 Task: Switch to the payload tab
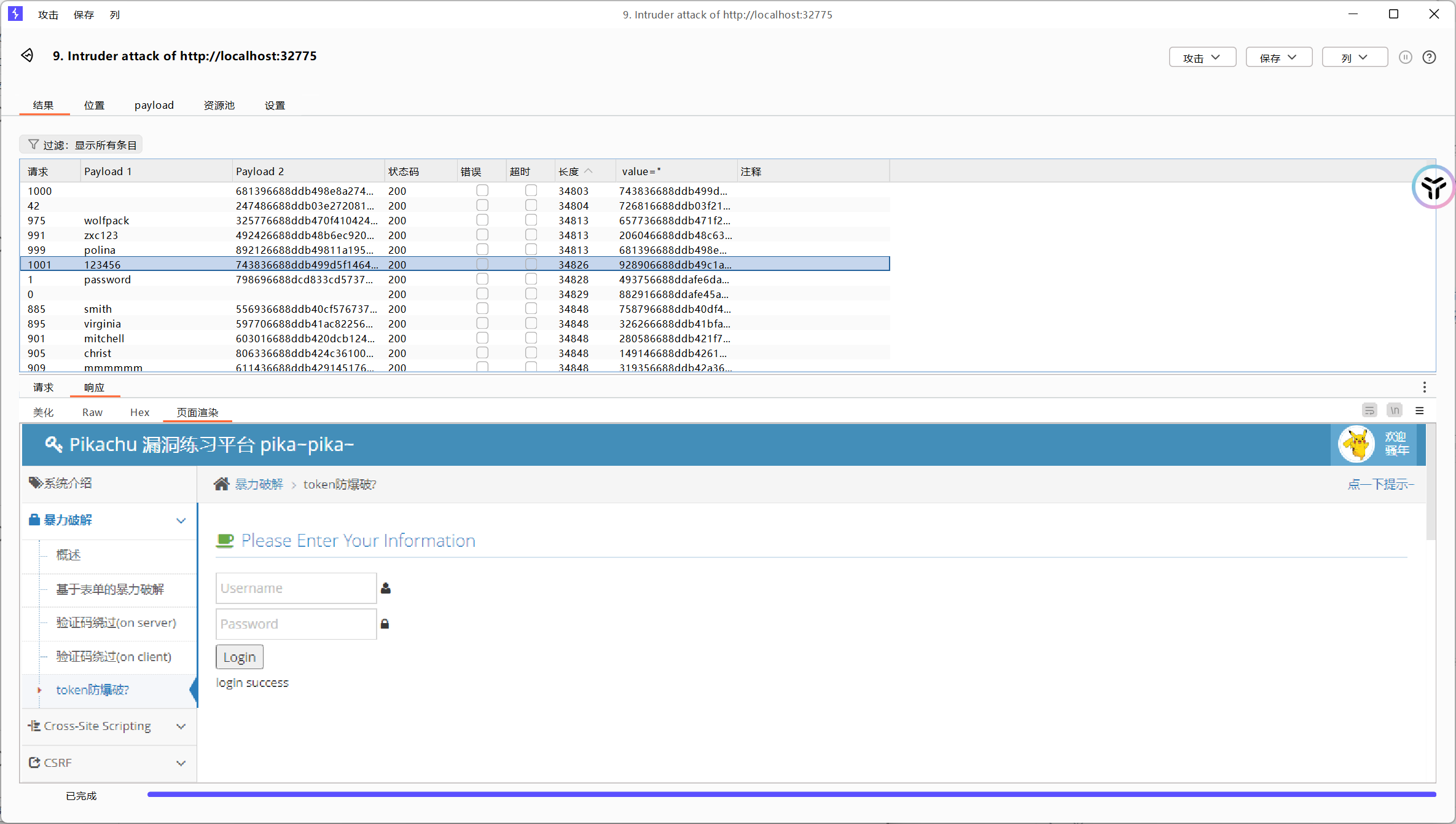(x=154, y=105)
